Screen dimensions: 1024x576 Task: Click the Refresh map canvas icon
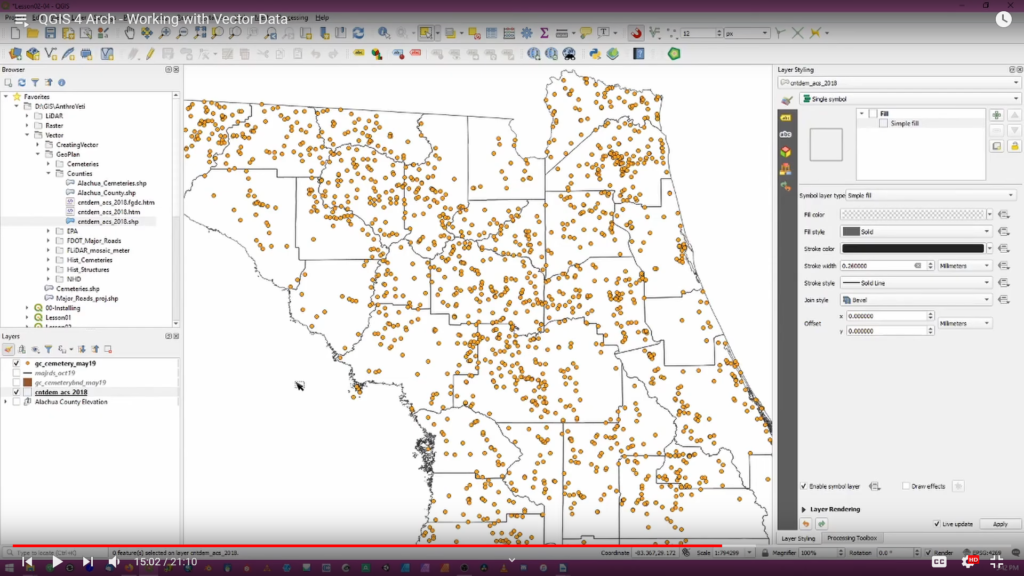point(359,33)
